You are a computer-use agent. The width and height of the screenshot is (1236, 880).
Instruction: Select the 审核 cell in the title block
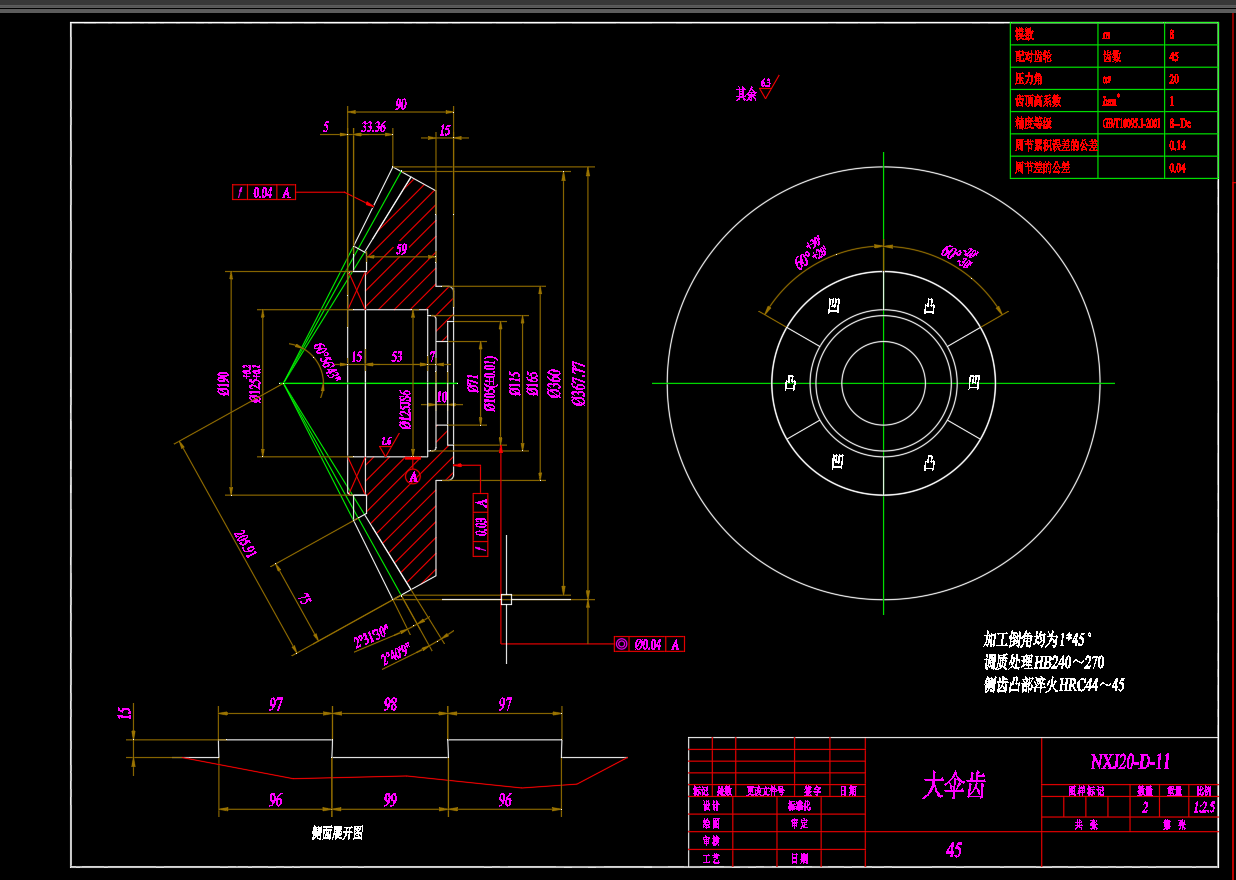pyautogui.click(x=712, y=841)
